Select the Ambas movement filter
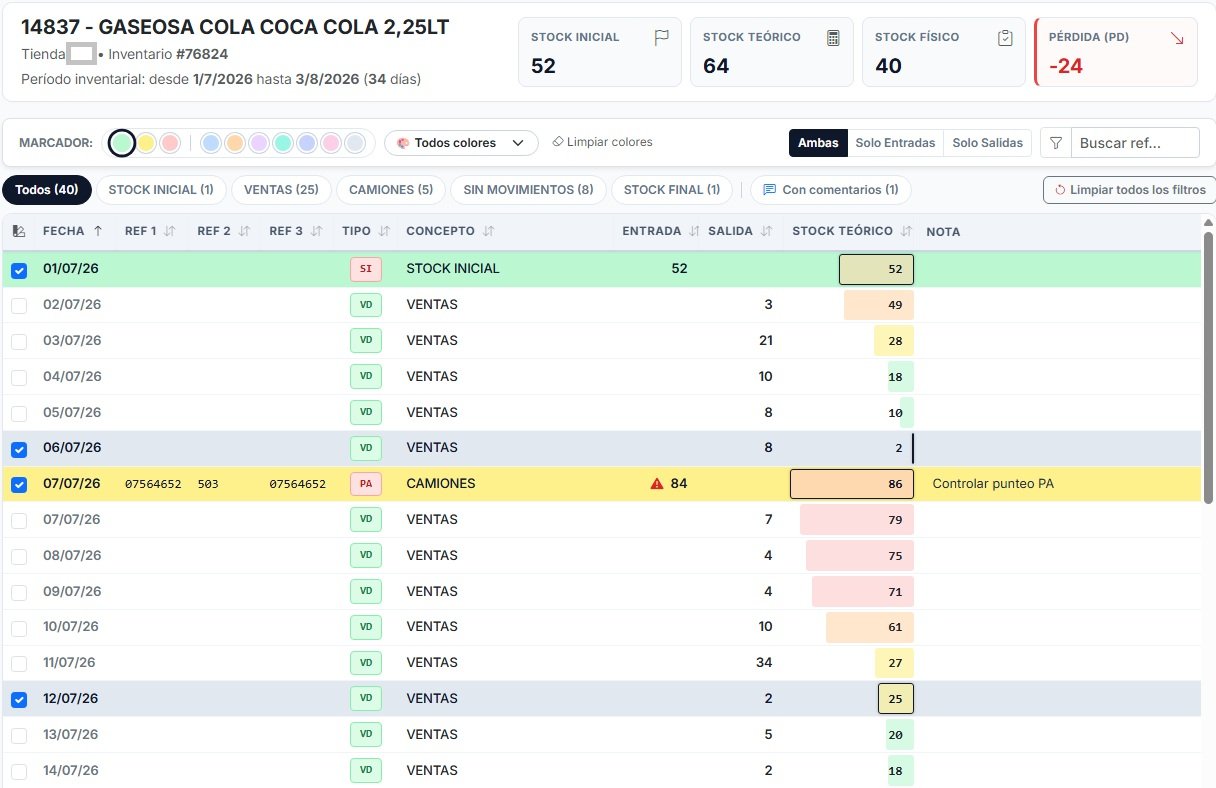The height and width of the screenshot is (788, 1216). pyautogui.click(x=818, y=143)
